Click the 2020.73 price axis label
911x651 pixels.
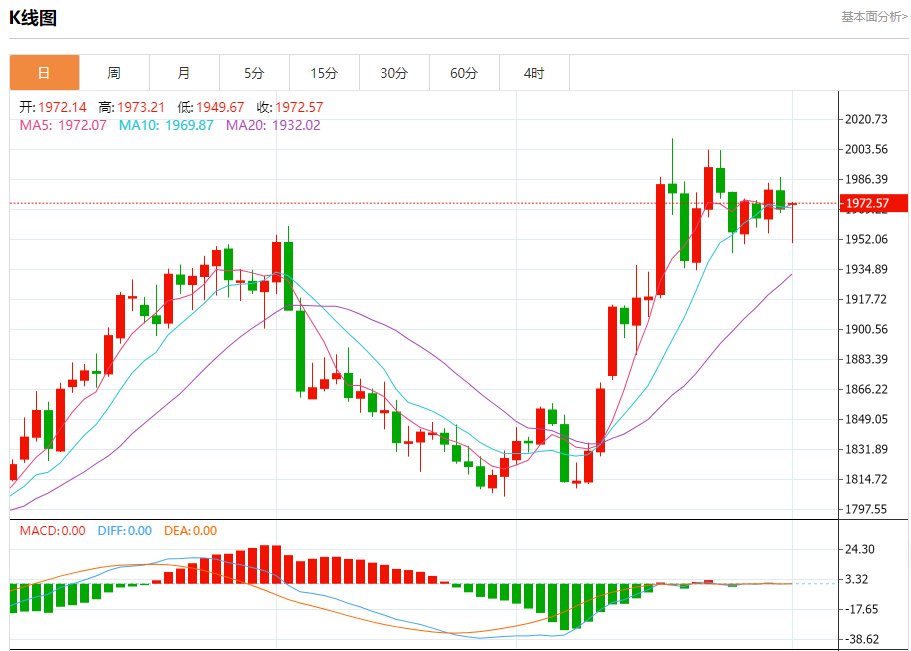tap(866, 119)
